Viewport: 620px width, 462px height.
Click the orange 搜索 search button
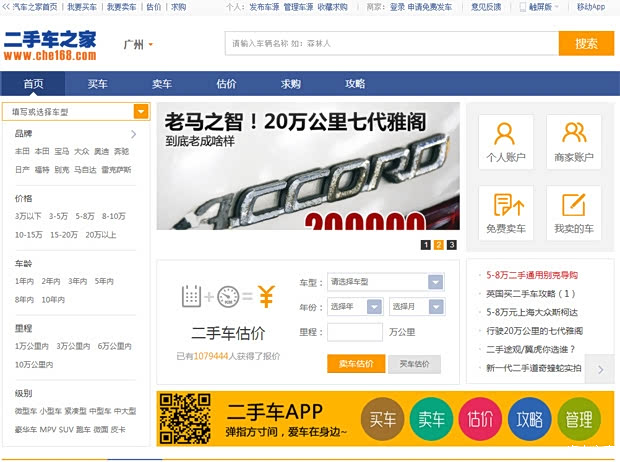[586, 43]
